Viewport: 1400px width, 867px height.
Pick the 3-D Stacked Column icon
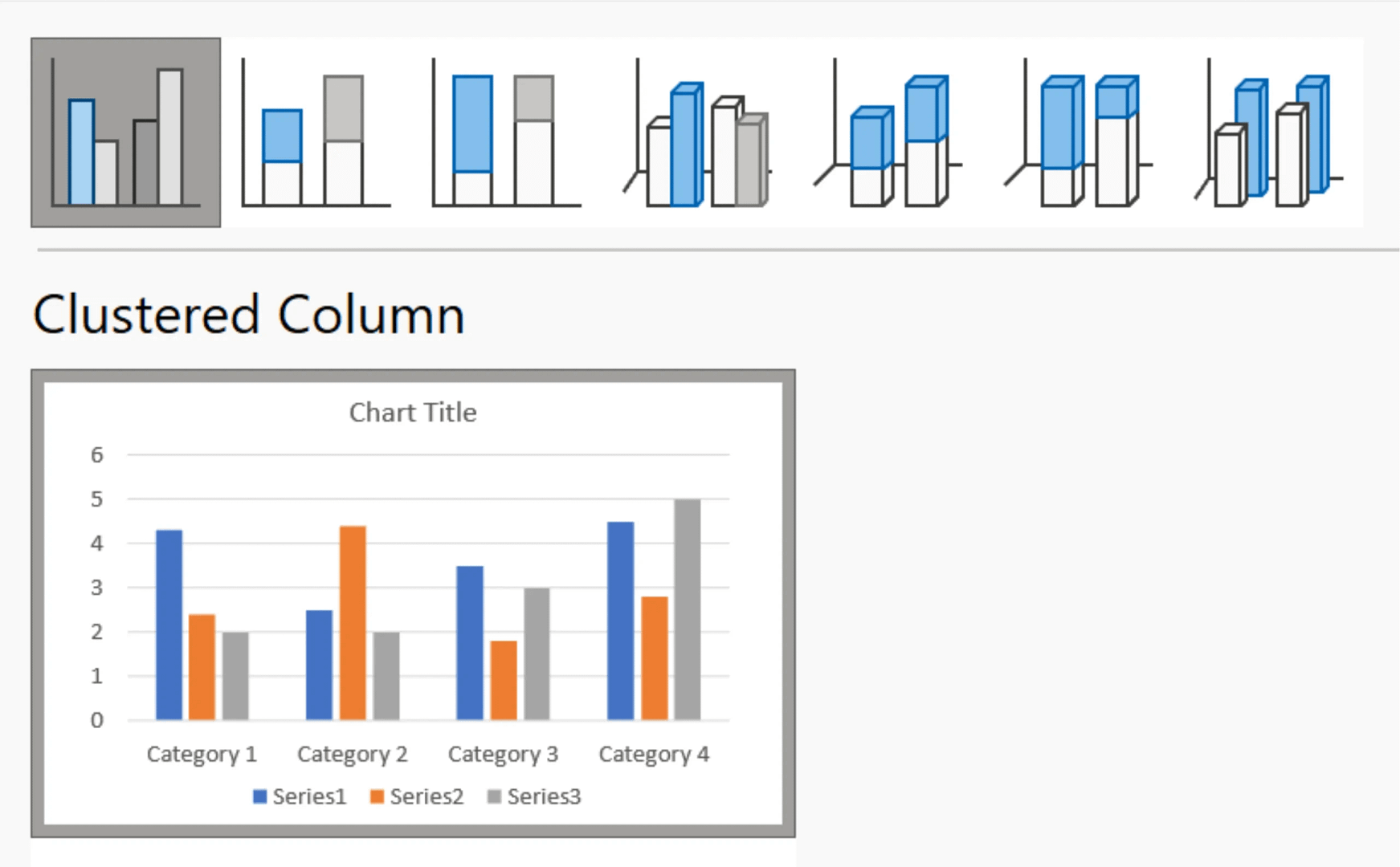(x=887, y=132)
